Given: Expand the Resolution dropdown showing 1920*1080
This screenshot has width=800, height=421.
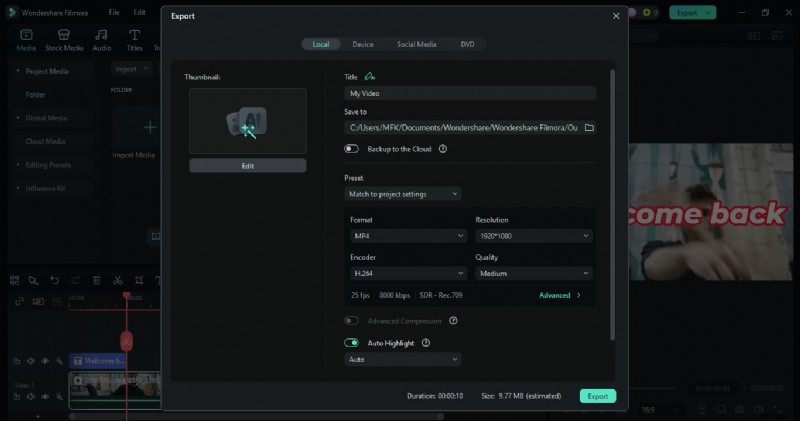Looking at the screenshot, I should point(533,236).
